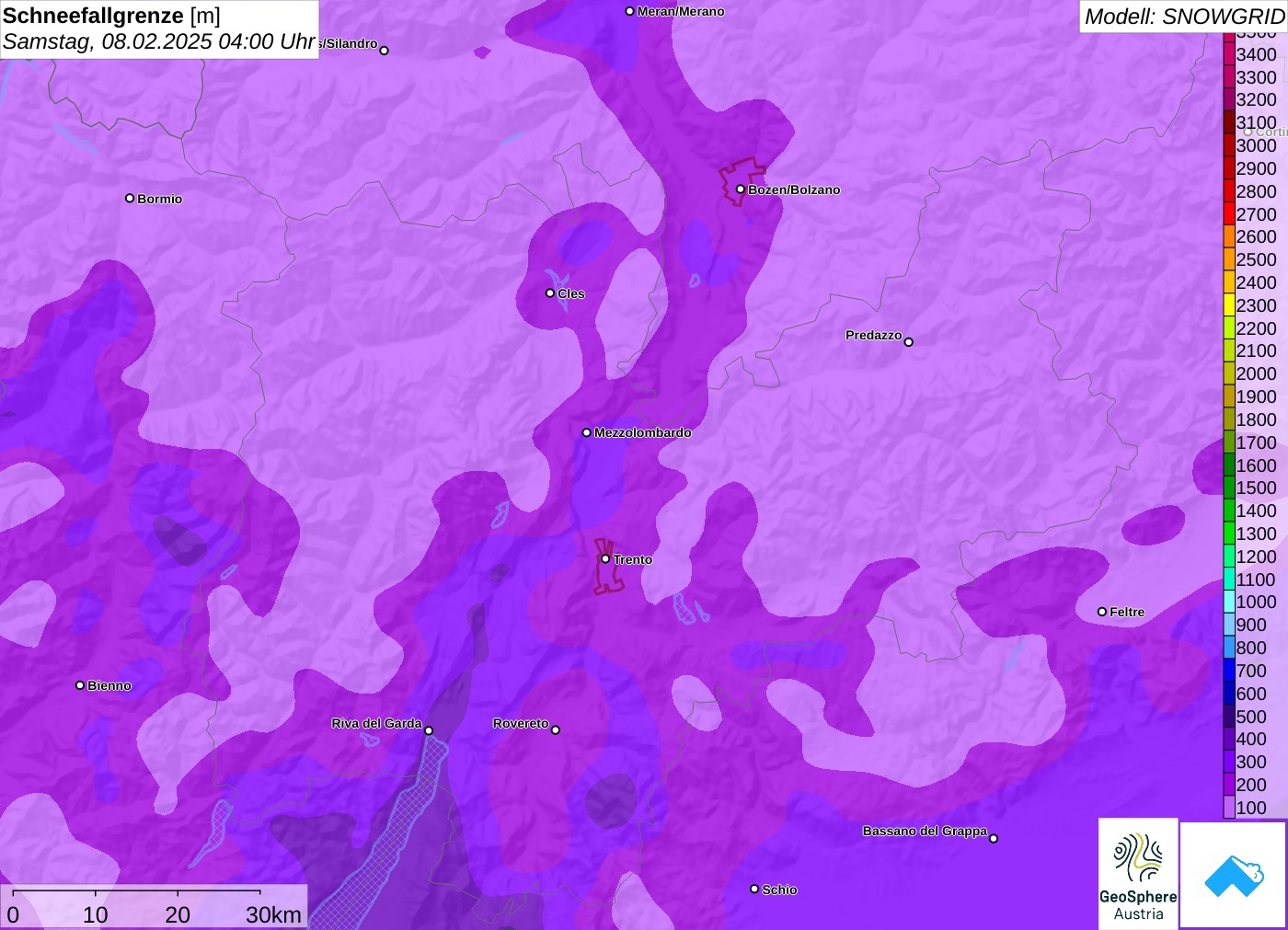The height and width of the screenshot is (930, 1288).
Task: Click the 1000 cyan legend swatch
Action: (x=1229, y=602)
